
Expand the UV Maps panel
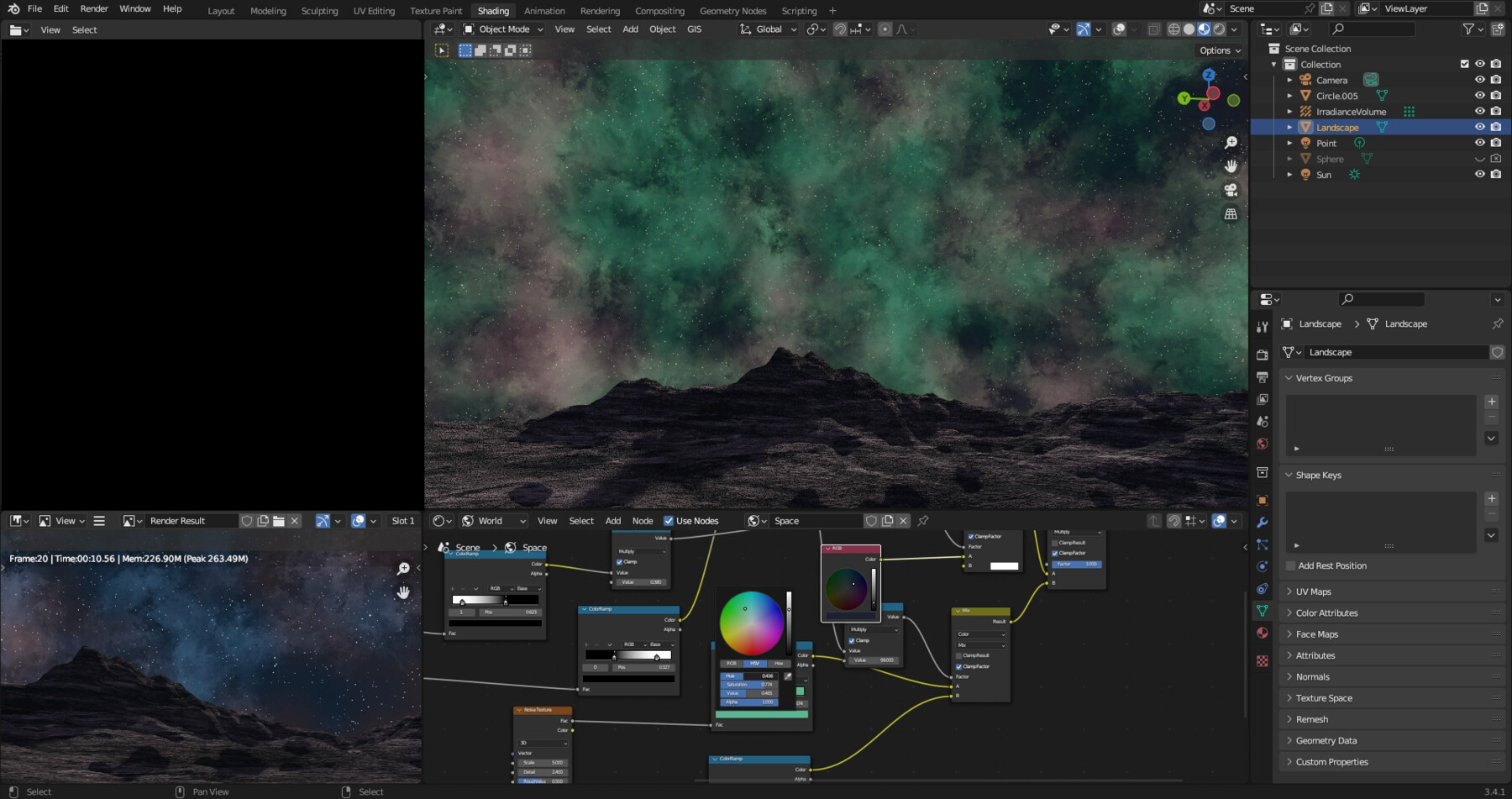(1313, 591)
